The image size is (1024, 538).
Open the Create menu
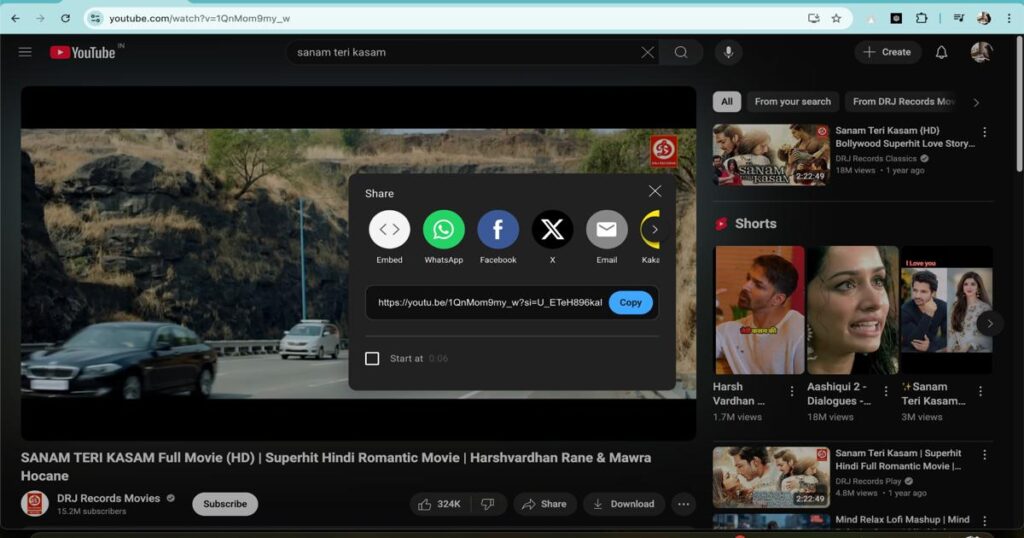[887, 52]
